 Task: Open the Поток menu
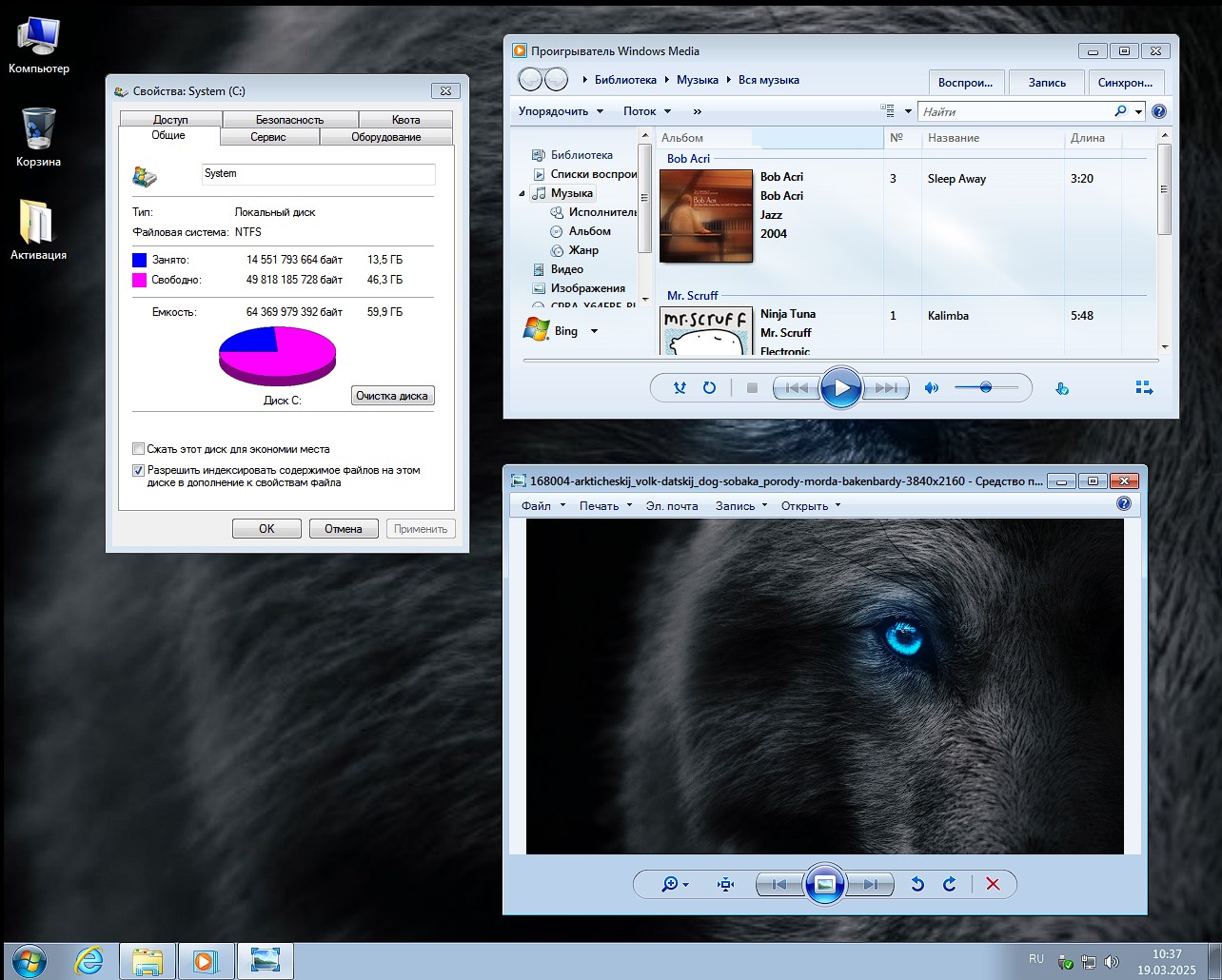tap(647, 111)
